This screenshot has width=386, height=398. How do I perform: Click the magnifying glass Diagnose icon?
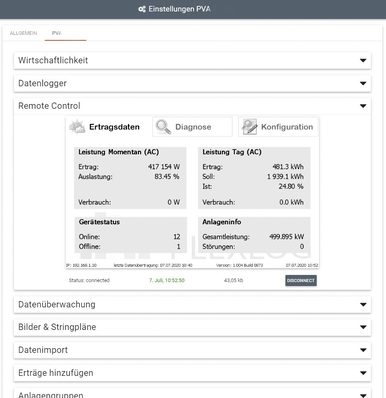pyautogui.click(x=163, y=127)
